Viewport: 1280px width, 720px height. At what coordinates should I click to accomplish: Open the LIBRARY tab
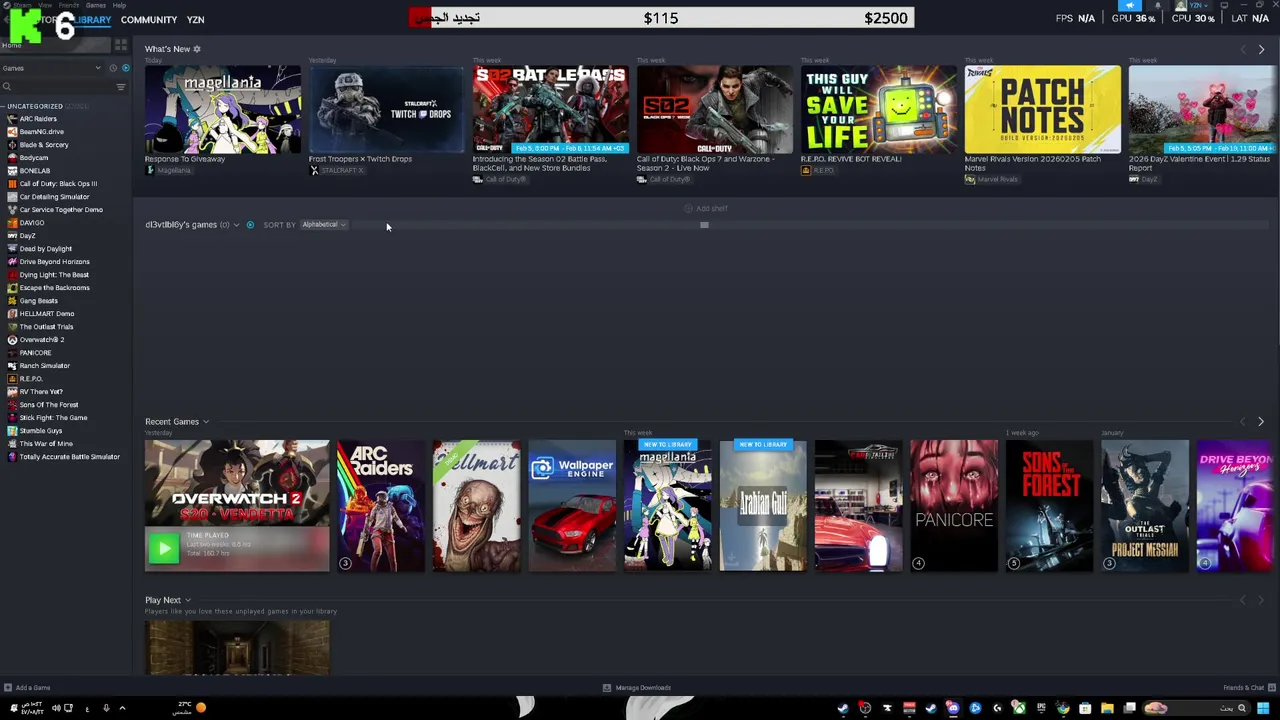pos(91,20)
